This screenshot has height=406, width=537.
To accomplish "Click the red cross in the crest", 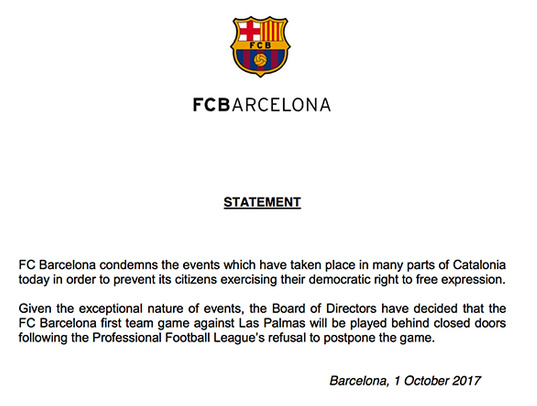I will pos(249,31).
